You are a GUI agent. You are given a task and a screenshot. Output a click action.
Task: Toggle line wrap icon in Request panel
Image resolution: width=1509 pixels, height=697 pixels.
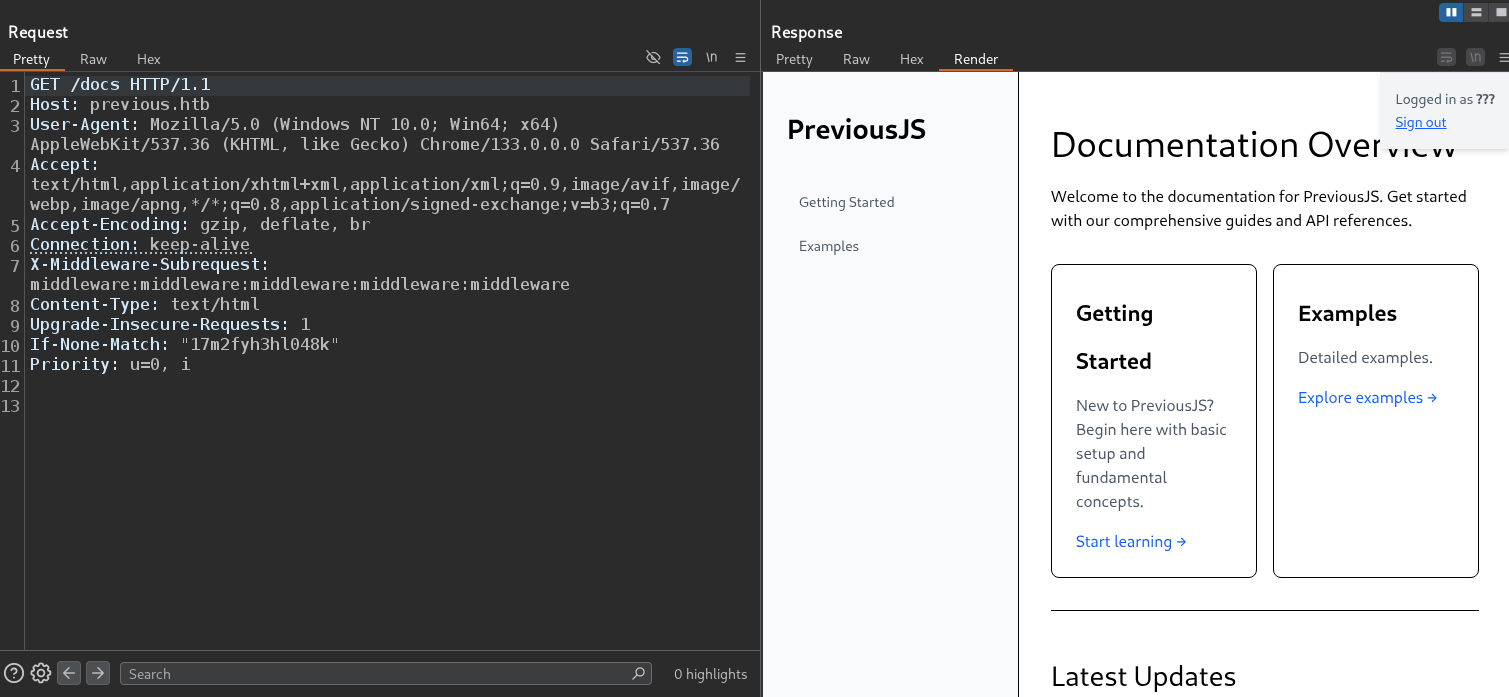point(682,58)
